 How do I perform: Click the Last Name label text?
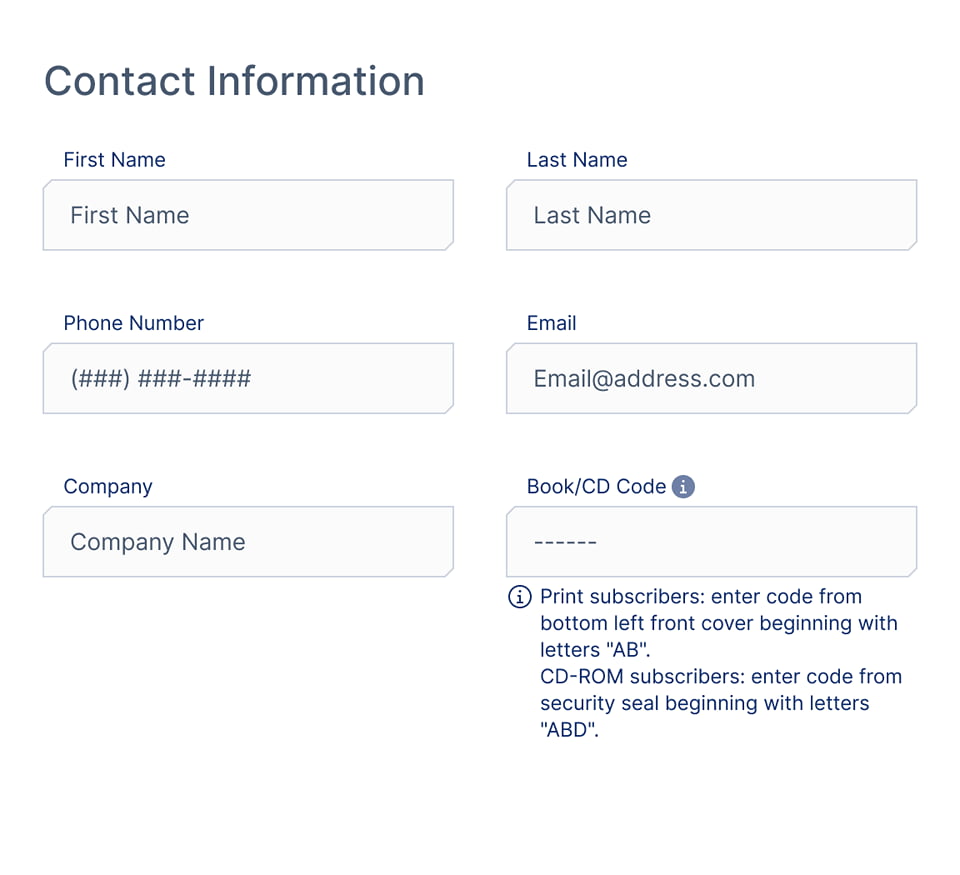click(577, 160)
